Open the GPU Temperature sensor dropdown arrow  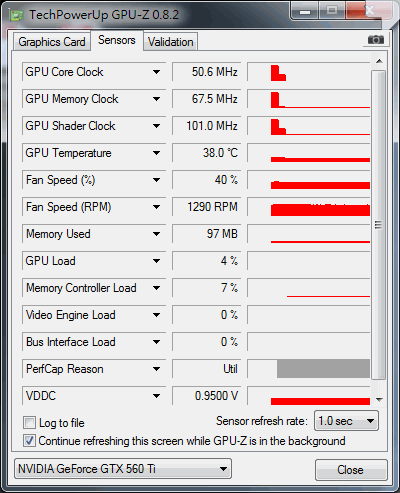pos(156,153)
